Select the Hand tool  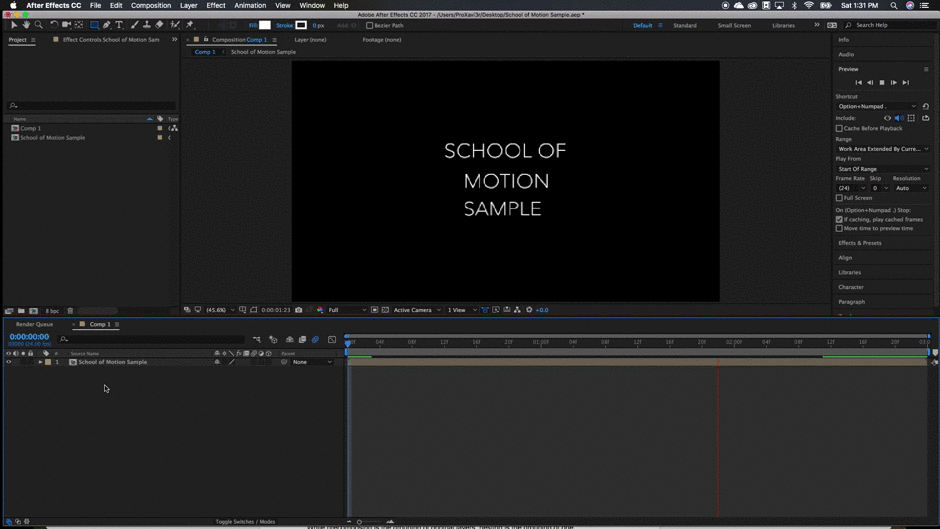click(26, 25)
